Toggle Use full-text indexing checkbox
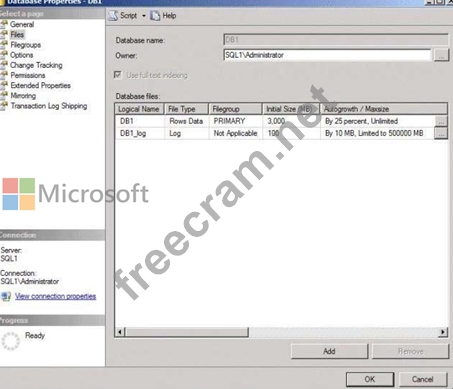The image size is (453, 389). point(118,75)
